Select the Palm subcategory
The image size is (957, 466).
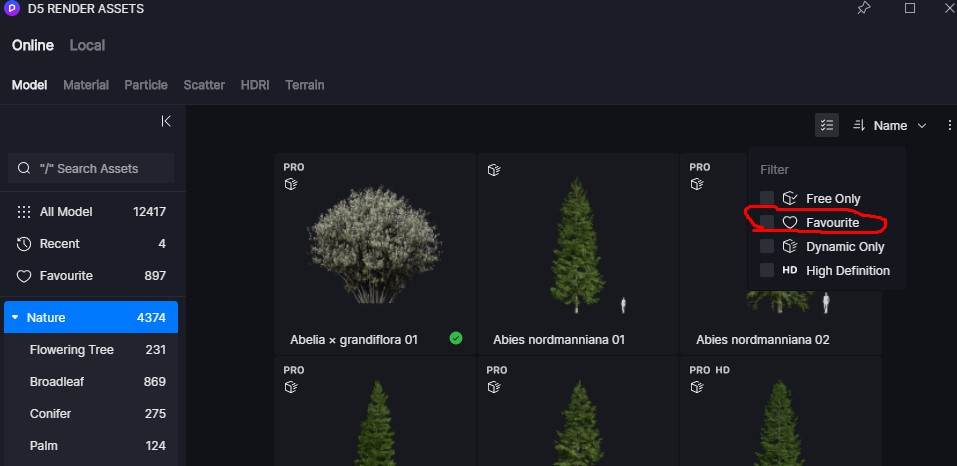(91, 446)
